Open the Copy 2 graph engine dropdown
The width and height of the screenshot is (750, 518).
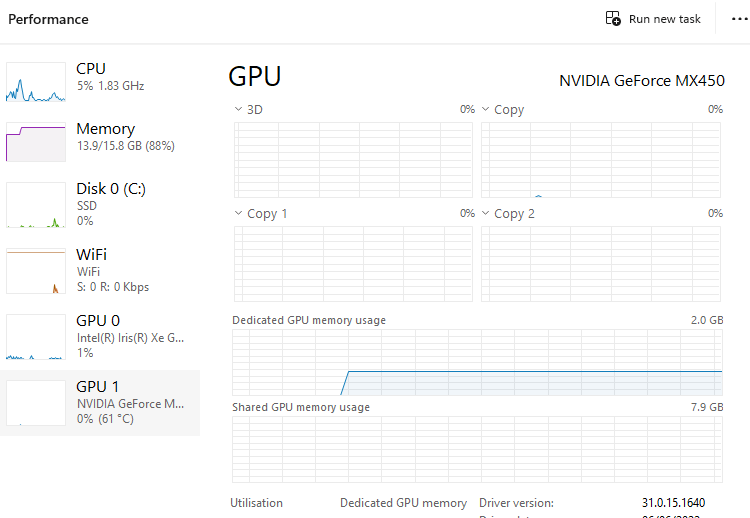tap(487, 213)
